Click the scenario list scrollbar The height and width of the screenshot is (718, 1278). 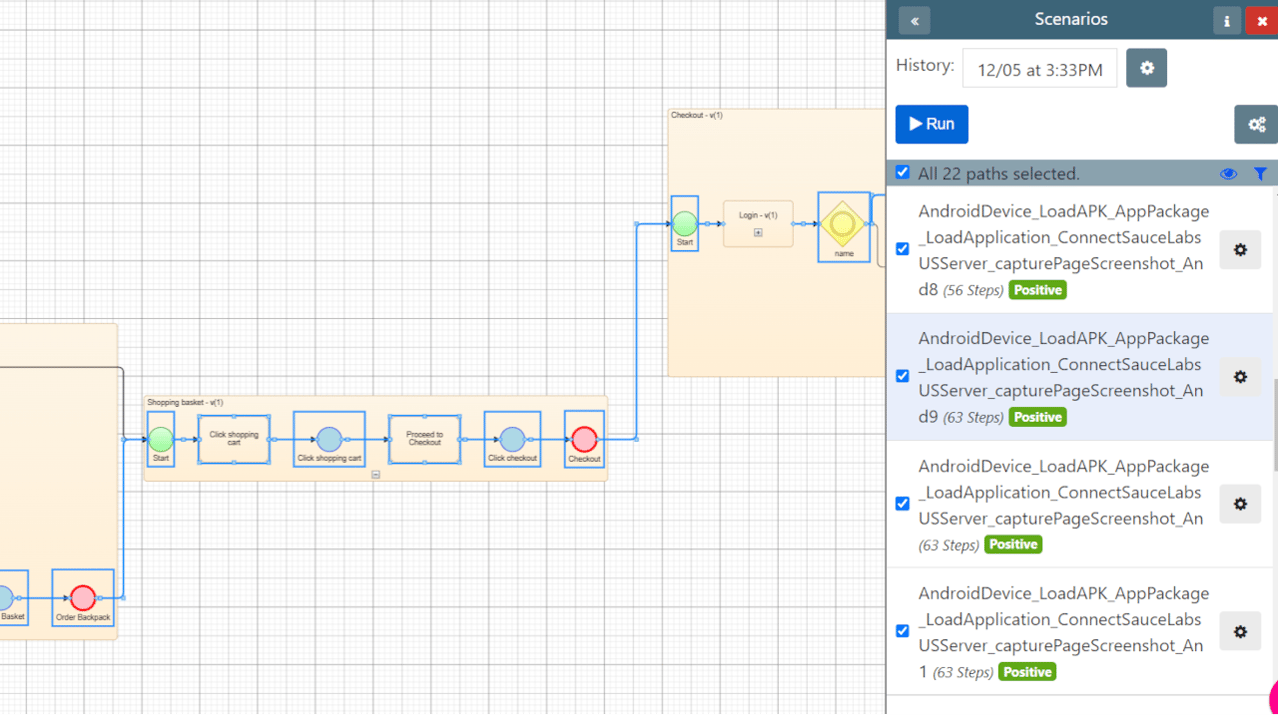pyautogui.click(x=1275, y=425)
